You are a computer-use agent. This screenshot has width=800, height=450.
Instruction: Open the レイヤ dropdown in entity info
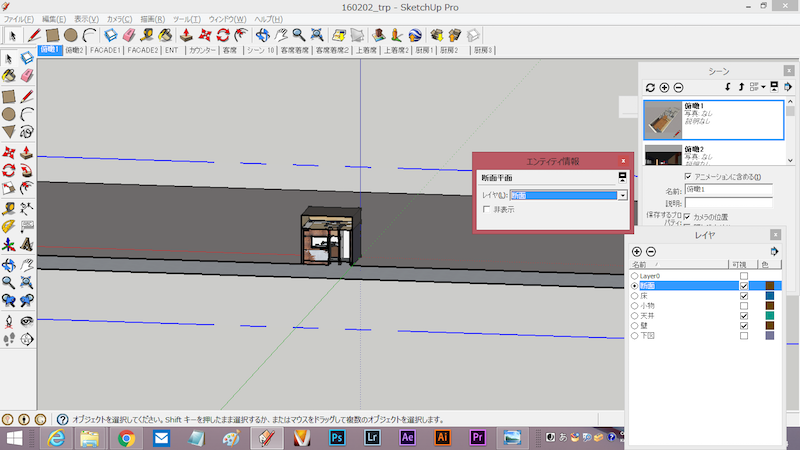pyautogui.click(x=623, y=195)
